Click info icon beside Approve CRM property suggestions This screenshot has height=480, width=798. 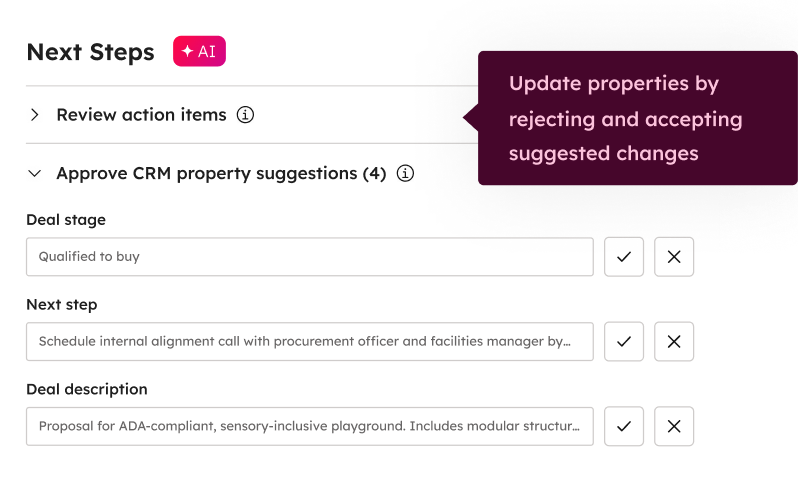pyautogui.click(x=405, y=174)
